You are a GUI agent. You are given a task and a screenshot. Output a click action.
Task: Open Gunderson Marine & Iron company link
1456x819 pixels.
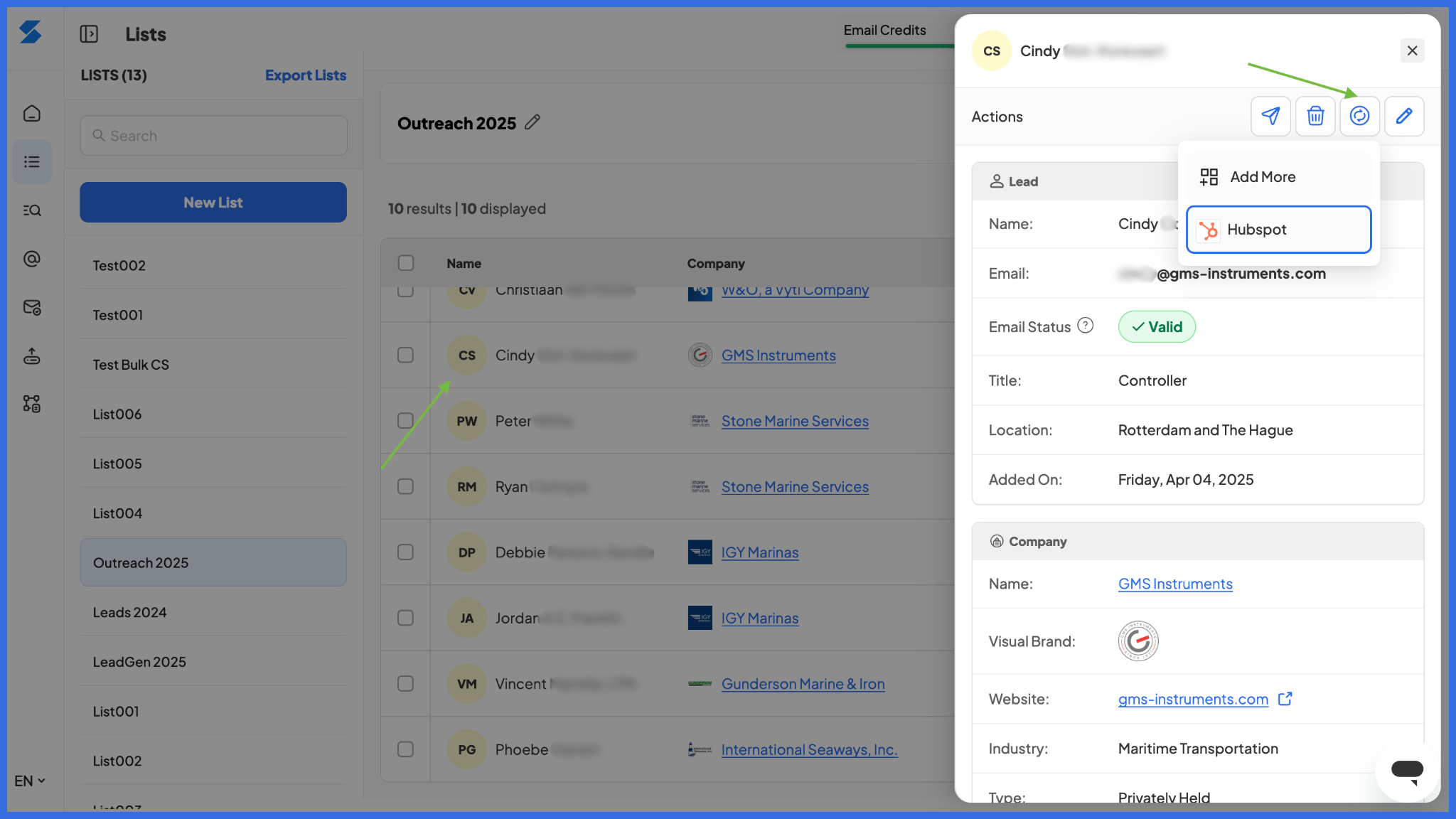[803, 684]
